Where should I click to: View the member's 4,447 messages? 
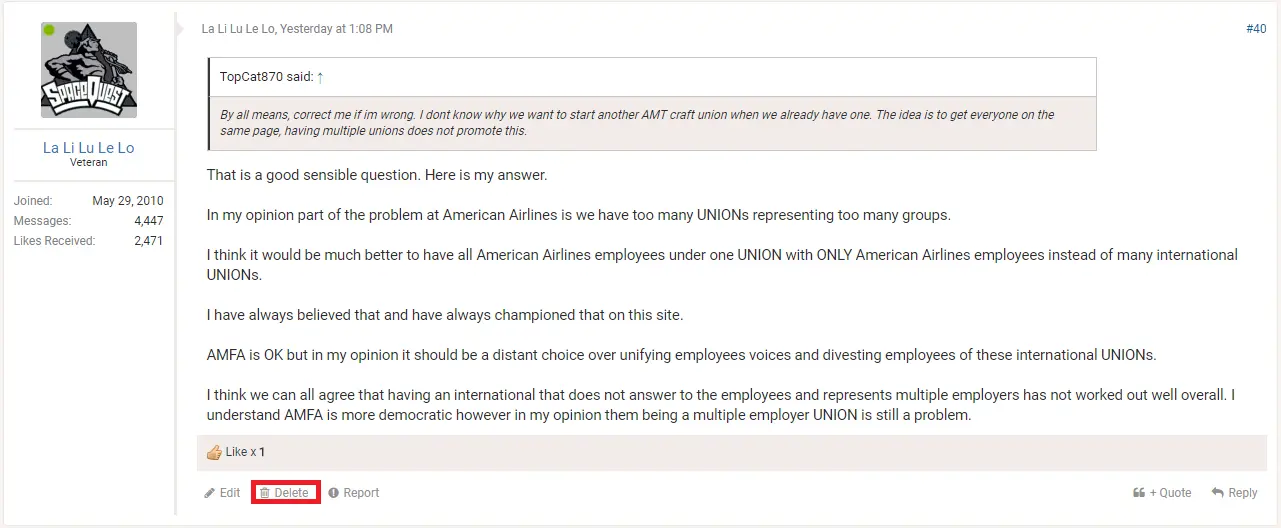tap(149, 221)
